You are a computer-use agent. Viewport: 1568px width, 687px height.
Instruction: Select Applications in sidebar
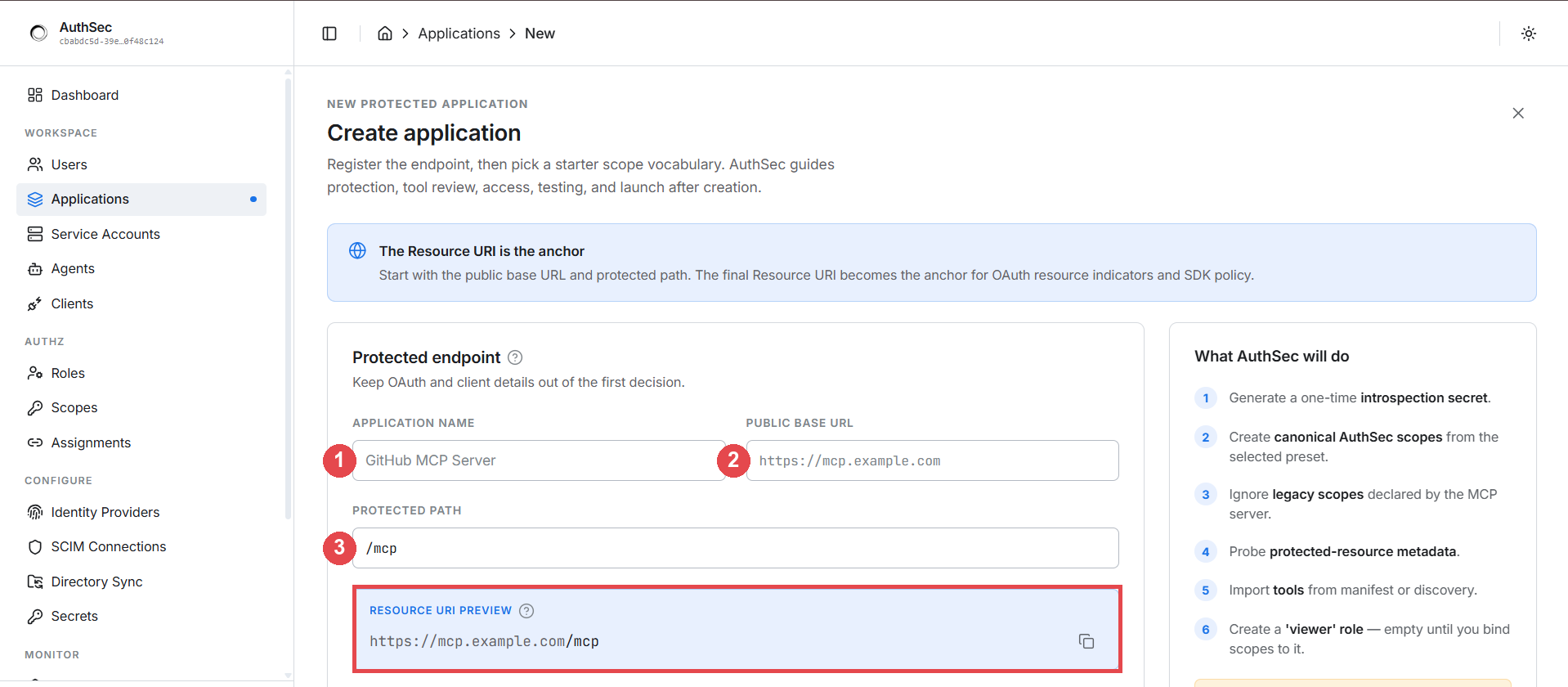point(141,200)
